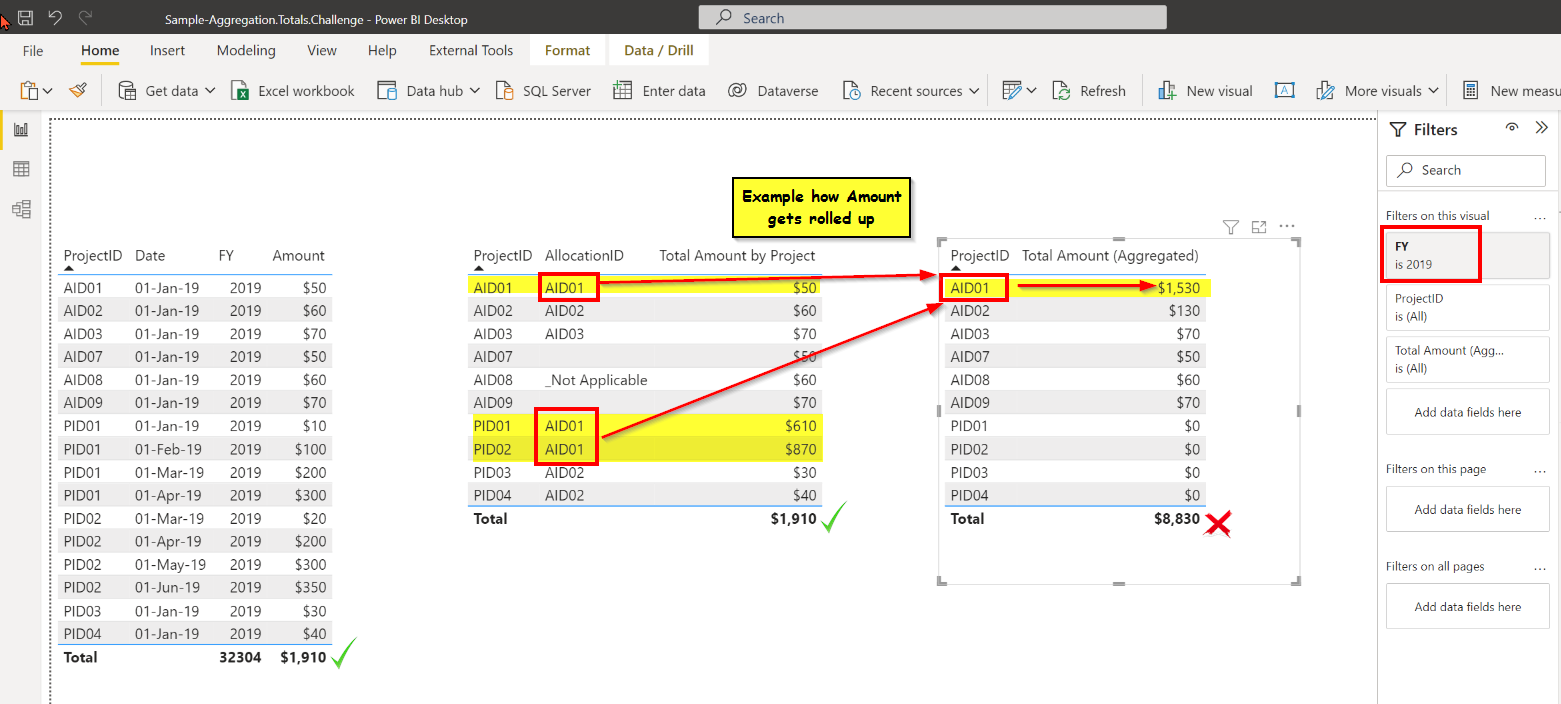This screenshot has width=1561, height=704.
Task: Click the Format painter icon
Action: 78,91
